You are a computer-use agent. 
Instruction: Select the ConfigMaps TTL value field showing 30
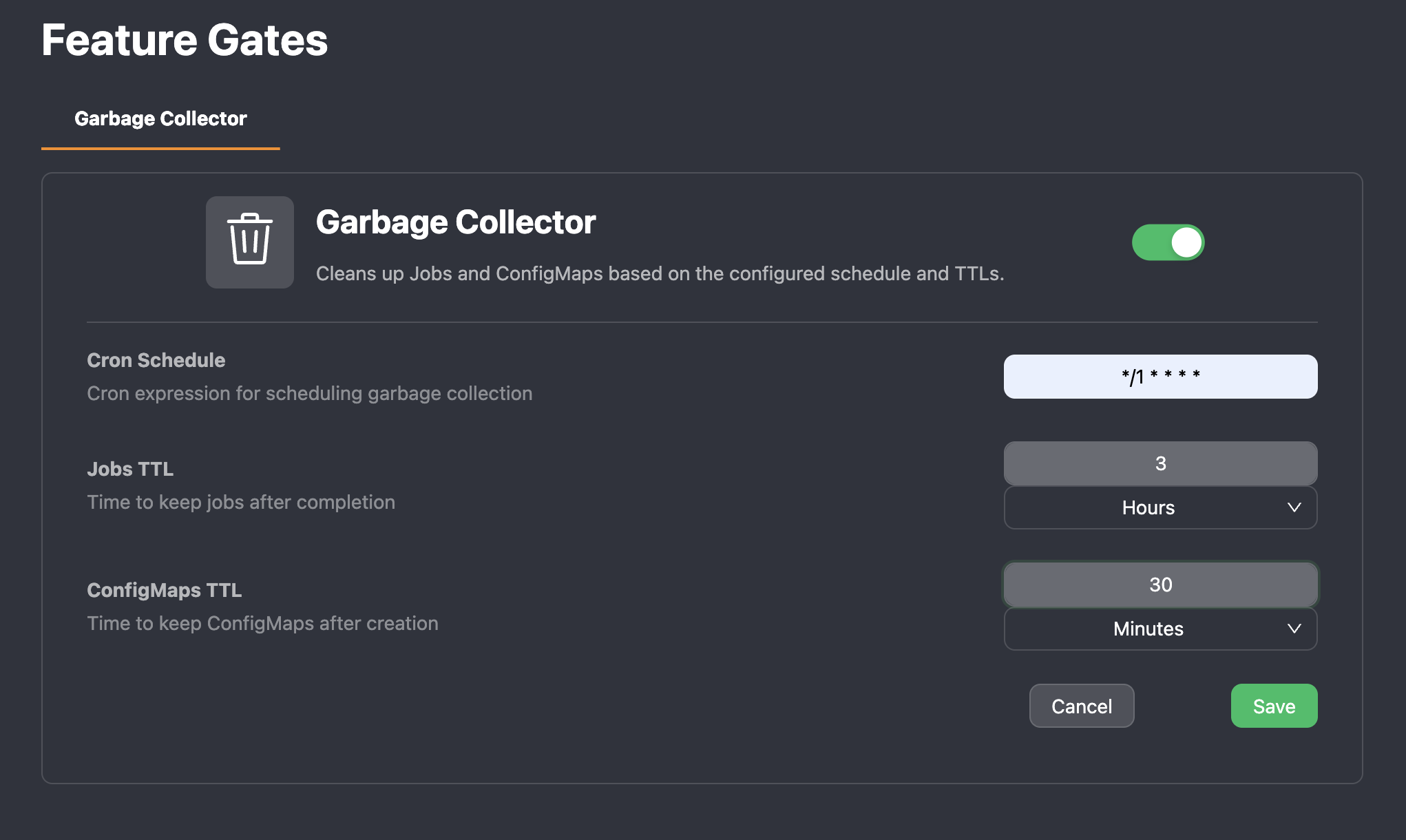click(1160, 584)
